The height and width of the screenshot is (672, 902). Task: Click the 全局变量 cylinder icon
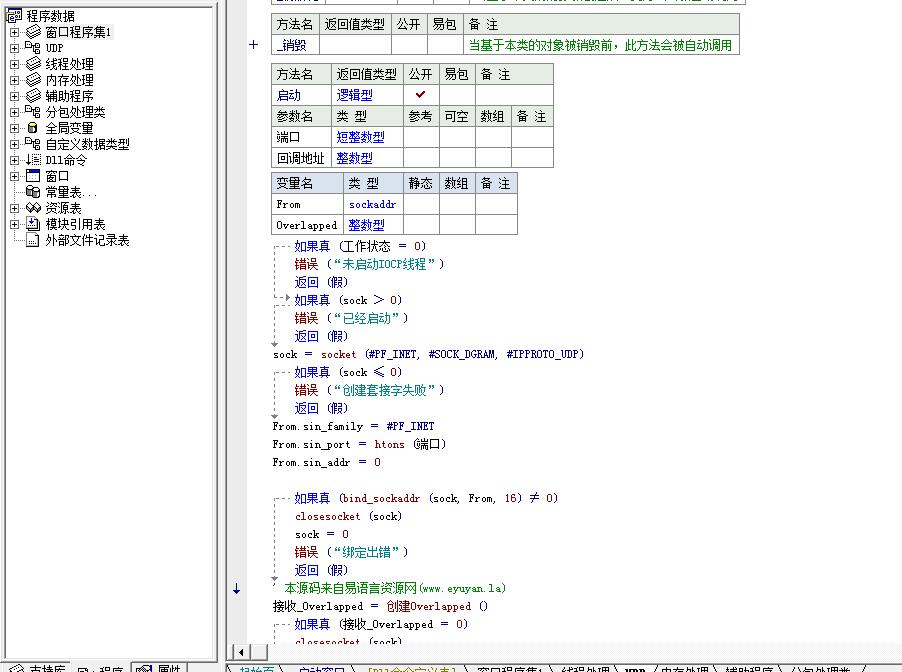click(x=33, y=128)
